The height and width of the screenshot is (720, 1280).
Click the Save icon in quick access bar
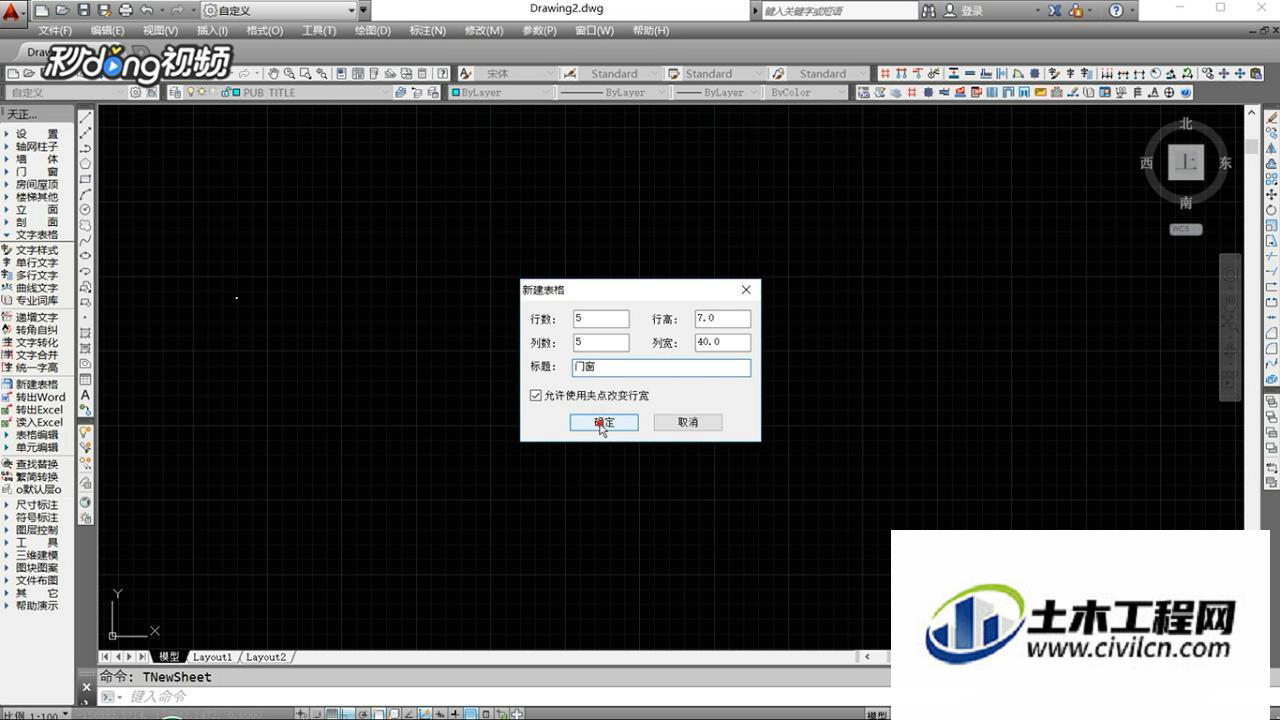point(83,10)
